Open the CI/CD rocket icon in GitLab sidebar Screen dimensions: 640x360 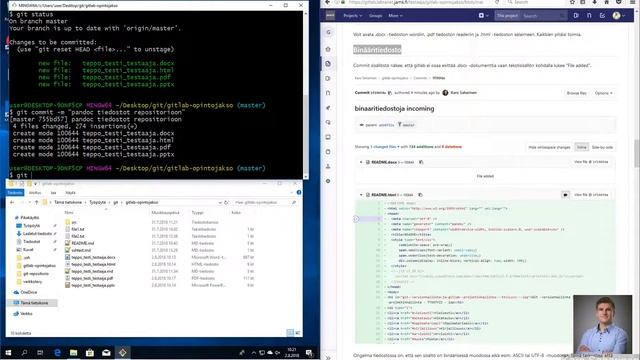tap(328, 108)
